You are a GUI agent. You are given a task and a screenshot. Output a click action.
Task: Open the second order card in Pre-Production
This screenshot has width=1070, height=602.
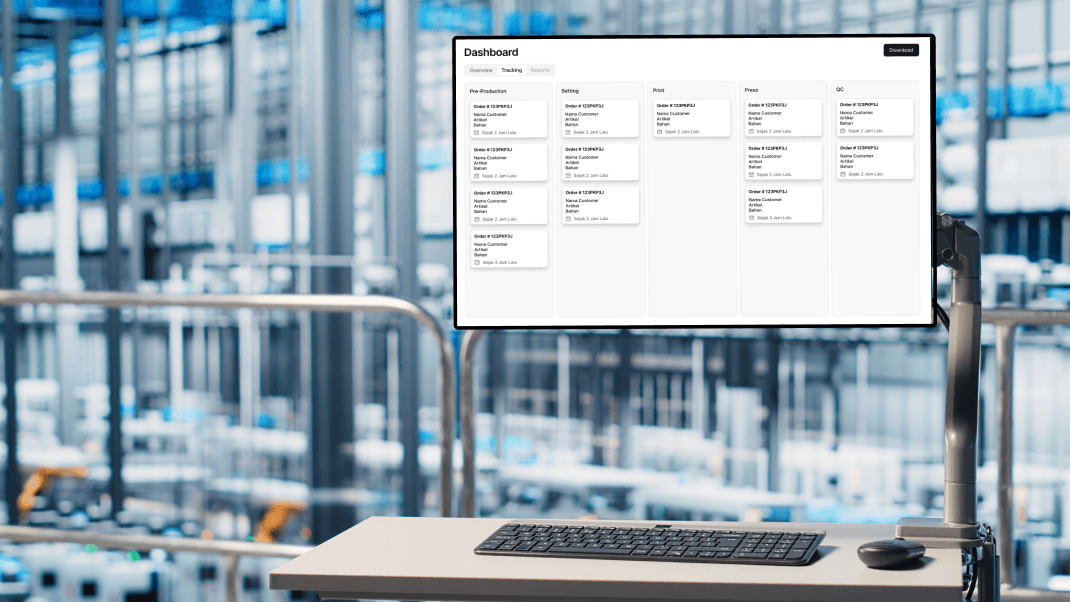[509, 162]
